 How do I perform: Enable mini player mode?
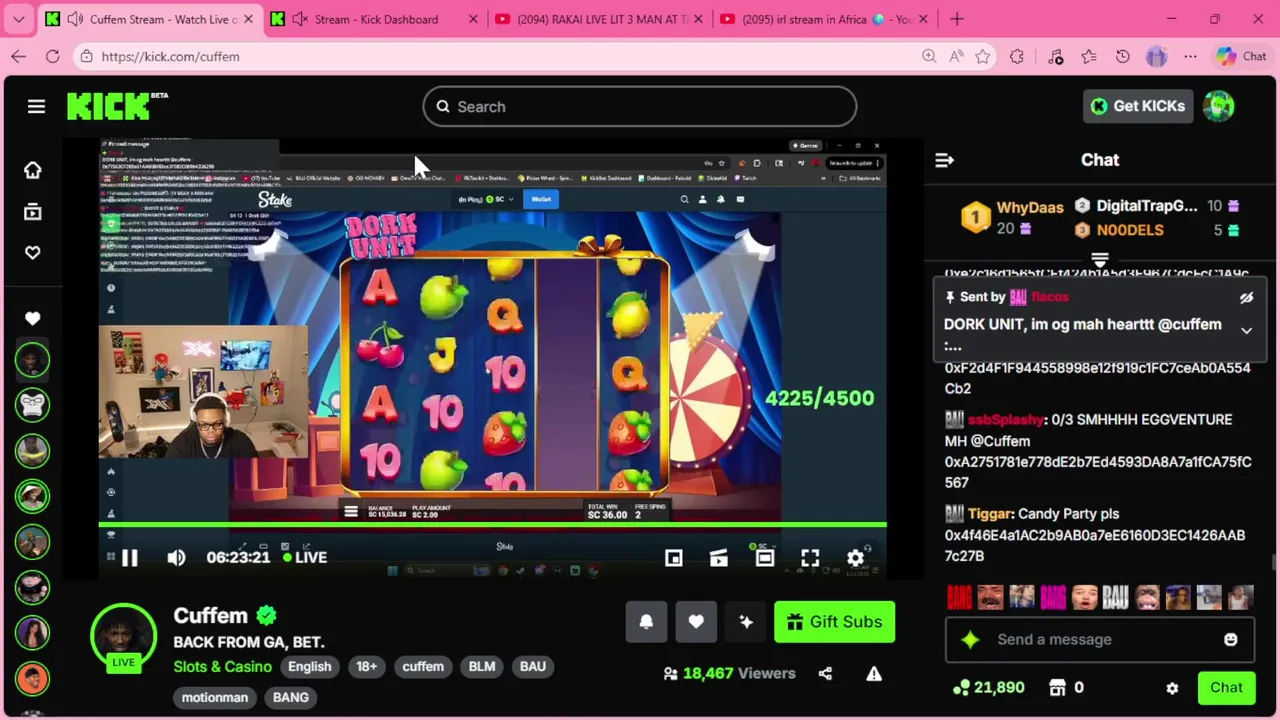674,558
